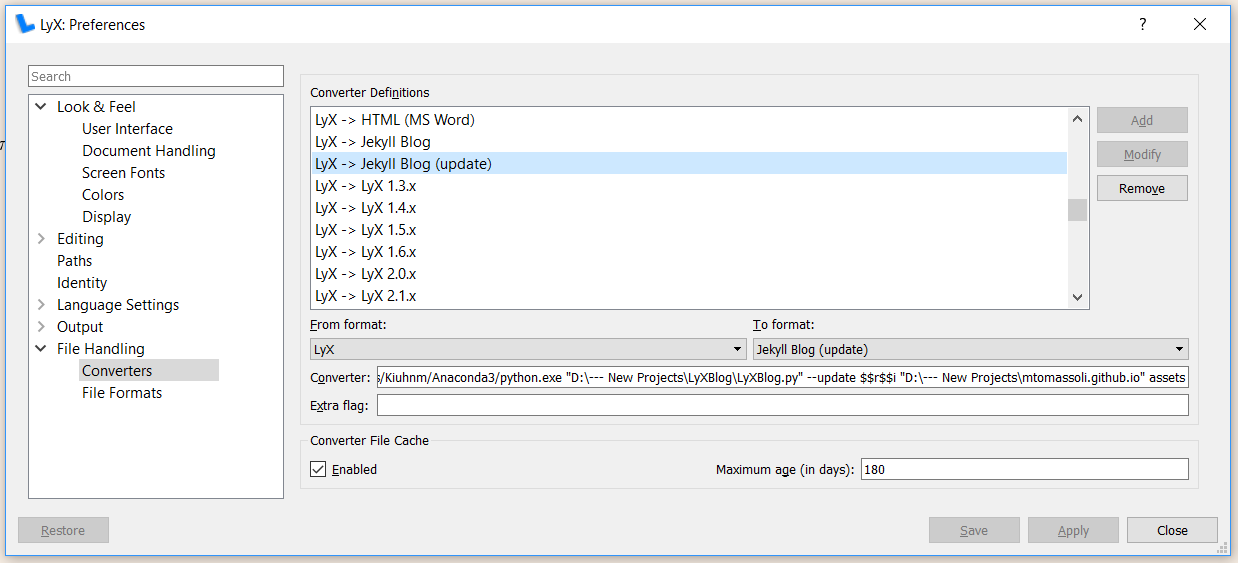This screenshot has height=563, width=1238.
Task: Click the Close button at bottom
Action: coord(1172,530)
